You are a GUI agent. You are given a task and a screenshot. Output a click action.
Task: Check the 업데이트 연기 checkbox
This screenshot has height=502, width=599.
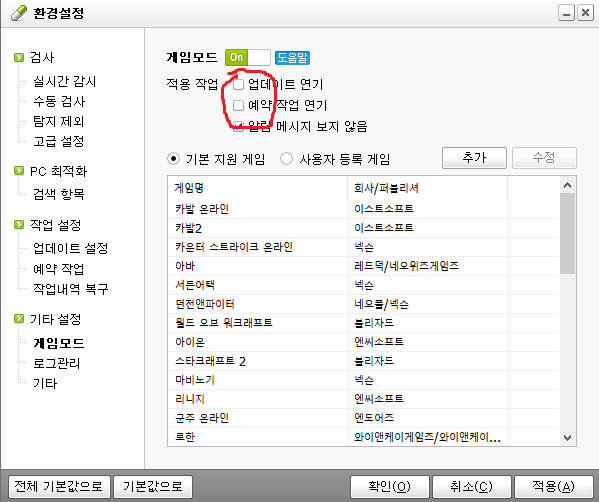[x=238, y=84]
